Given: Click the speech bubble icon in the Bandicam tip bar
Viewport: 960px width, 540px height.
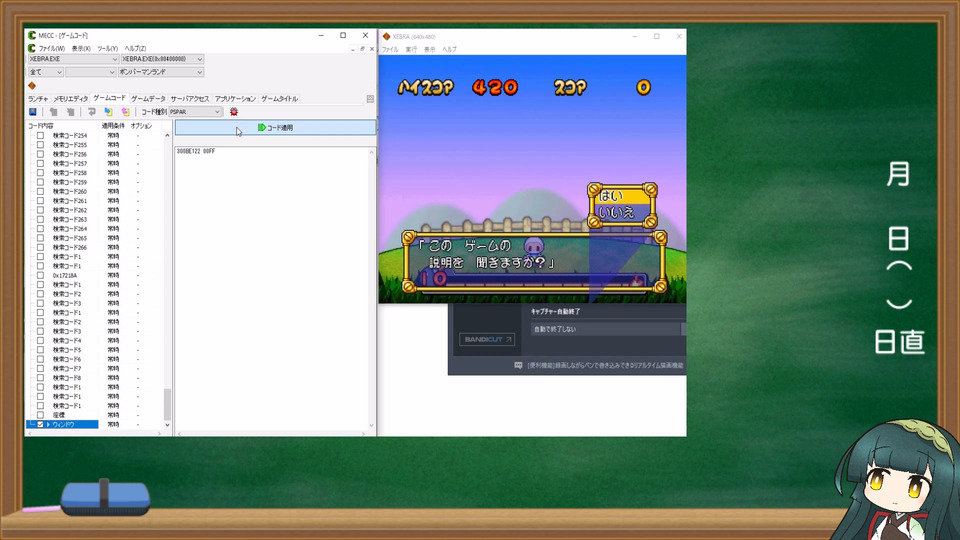Looking at the screenshot, I should click(x=519, y=366).
